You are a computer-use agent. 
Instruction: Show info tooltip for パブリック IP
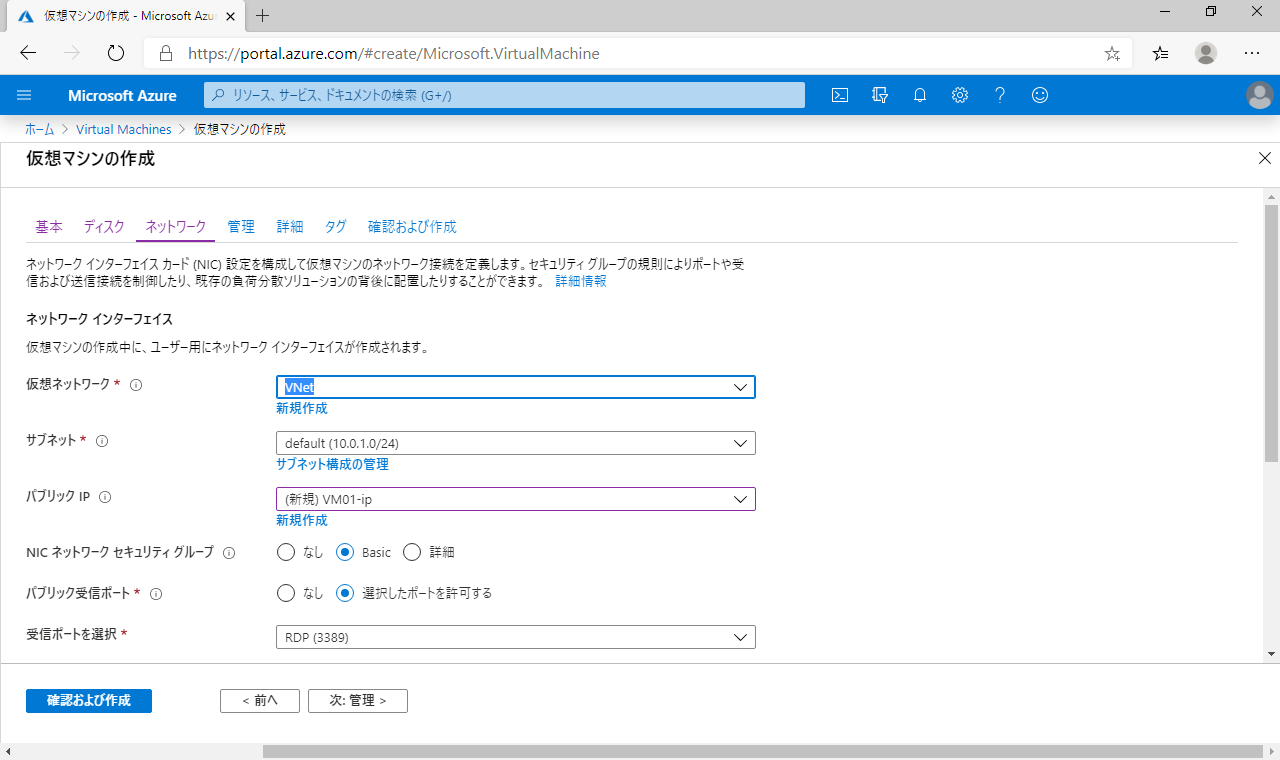point(105,497)
